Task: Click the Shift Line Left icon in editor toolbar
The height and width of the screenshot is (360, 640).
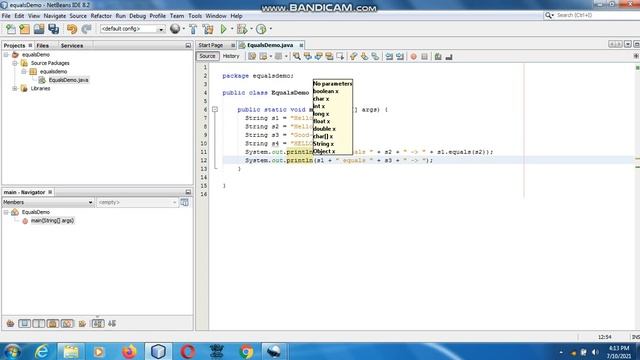Action: [x=389, y=56]
